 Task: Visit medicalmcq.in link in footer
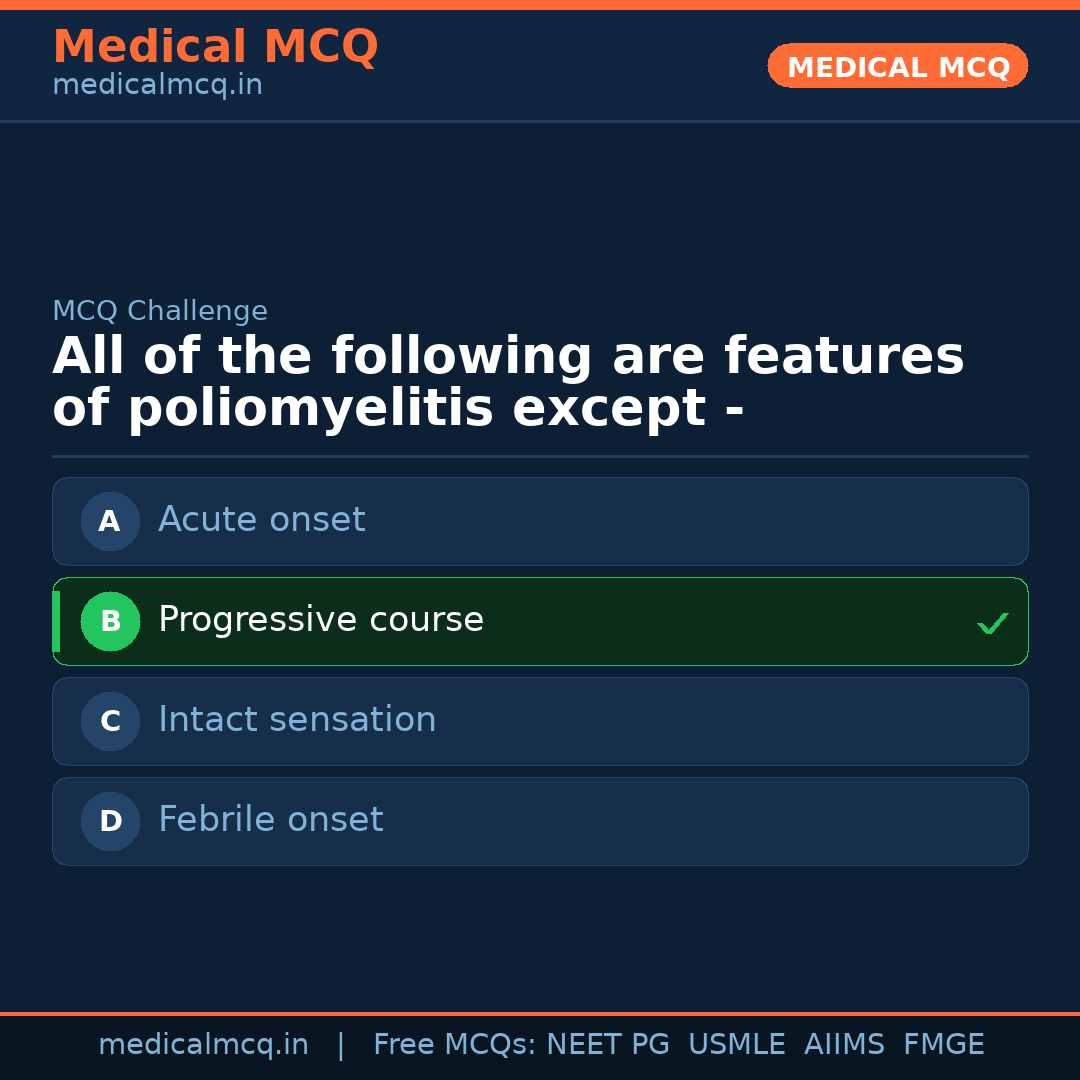click(x=203, y=1044)
